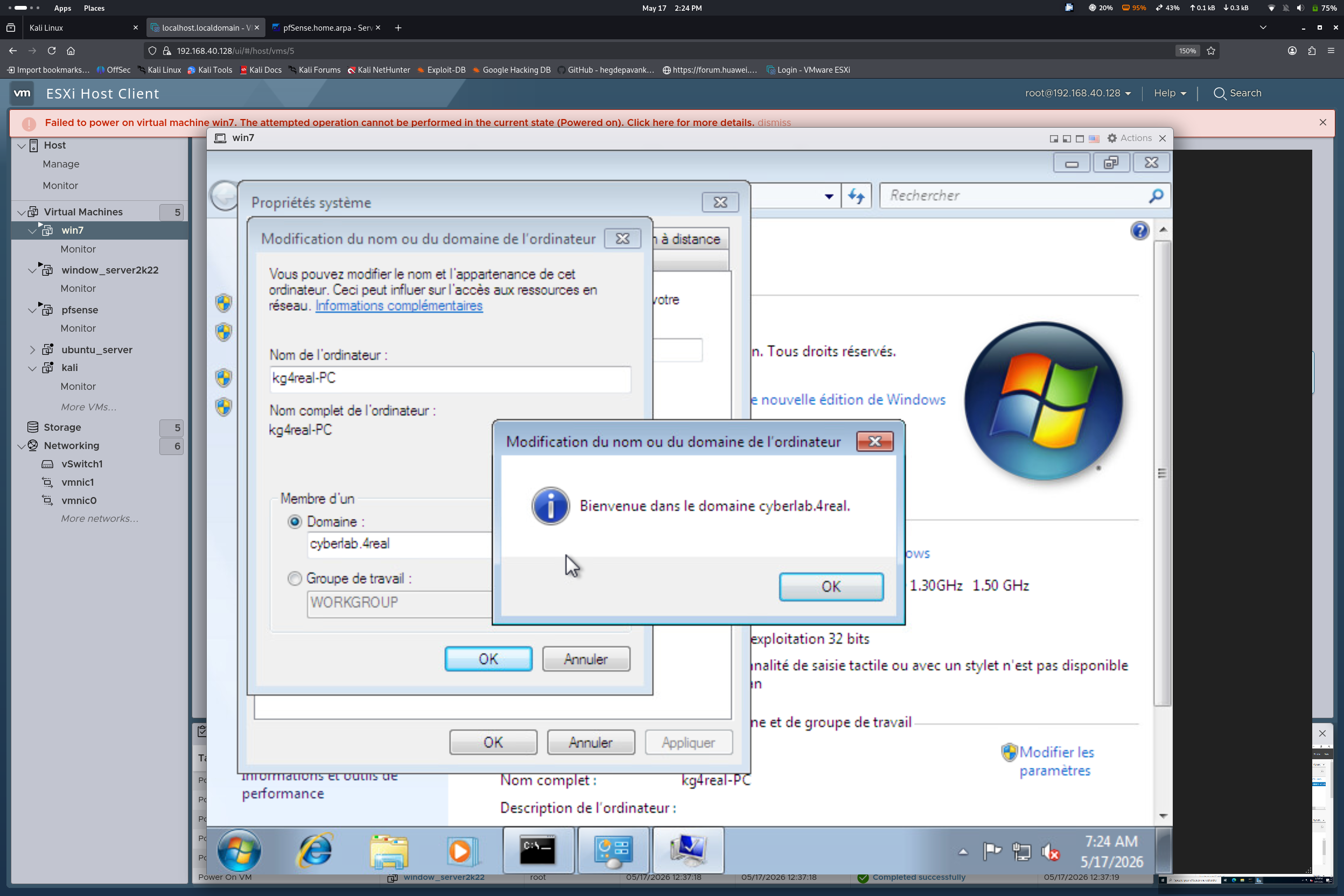Click the refresh arrows next to address bar

coord(856,196)
